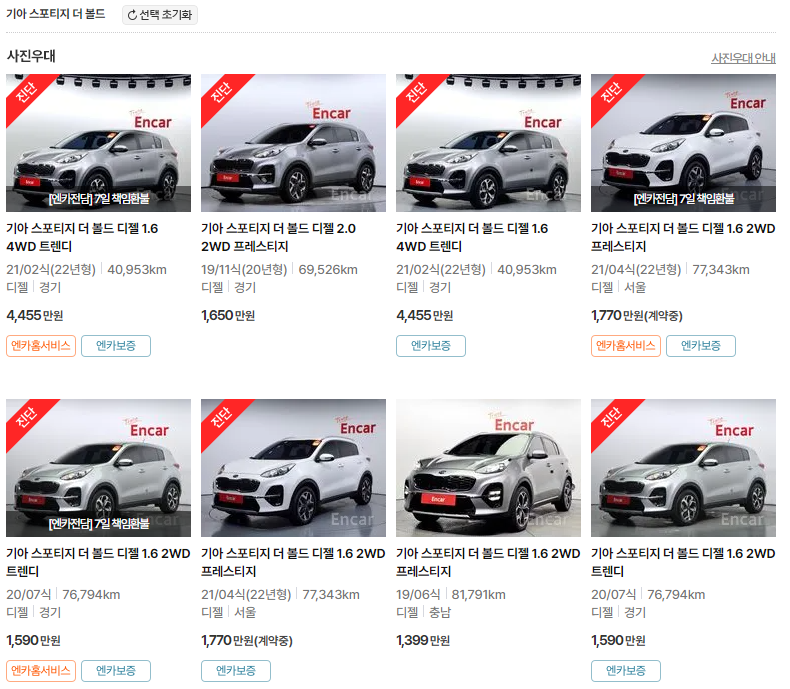Click 엔카홈서비스 badge under the 1,590만원 listing
Image resolution: width=790 pixels, height=689 pixels.
pos(41,671)
